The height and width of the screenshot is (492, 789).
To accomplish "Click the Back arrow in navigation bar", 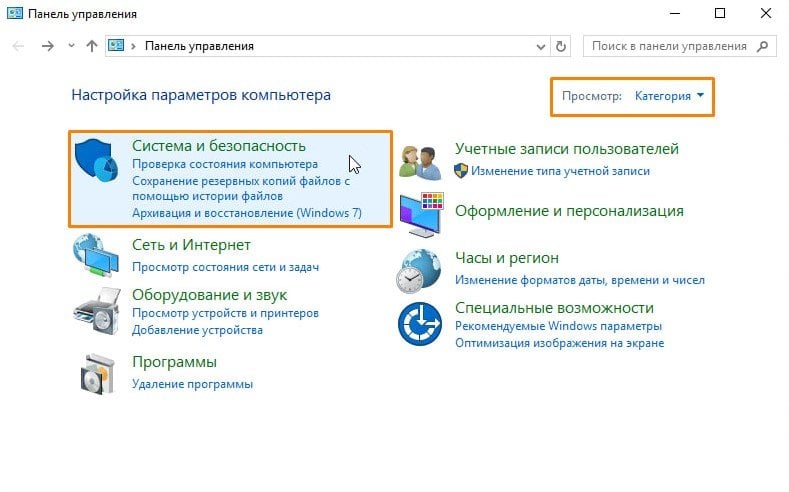I will click(18, 46).
